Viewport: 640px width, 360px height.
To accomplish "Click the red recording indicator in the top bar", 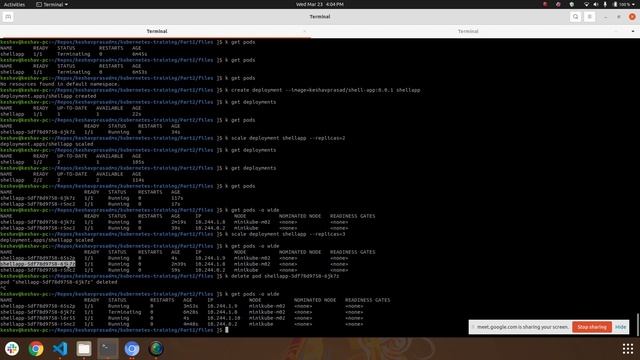I will (x=545, y=4).
